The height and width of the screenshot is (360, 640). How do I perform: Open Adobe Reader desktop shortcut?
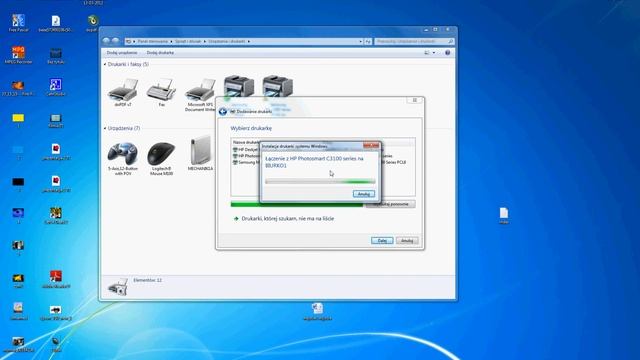pos(56,279)
